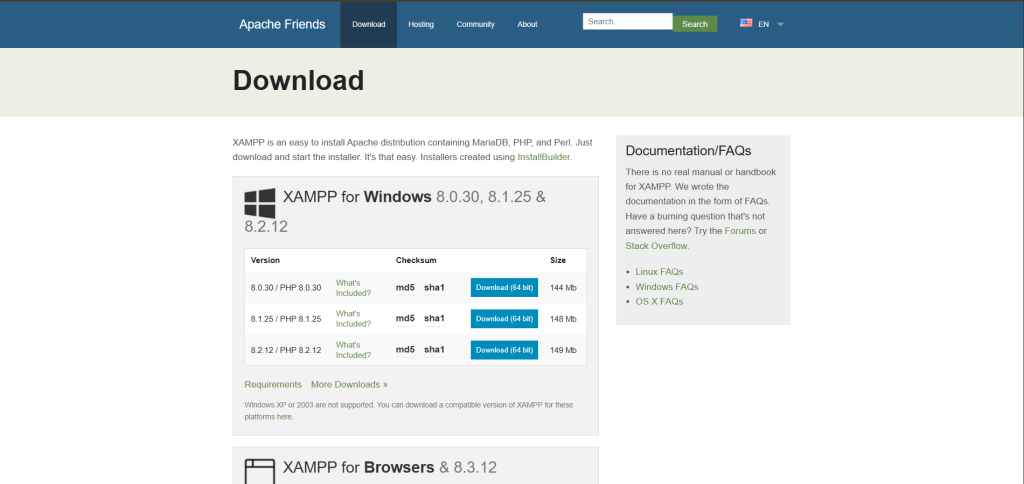Open What's Included for 8.0.30
The image size is (1024, 484).
click(x=353, y=288)
